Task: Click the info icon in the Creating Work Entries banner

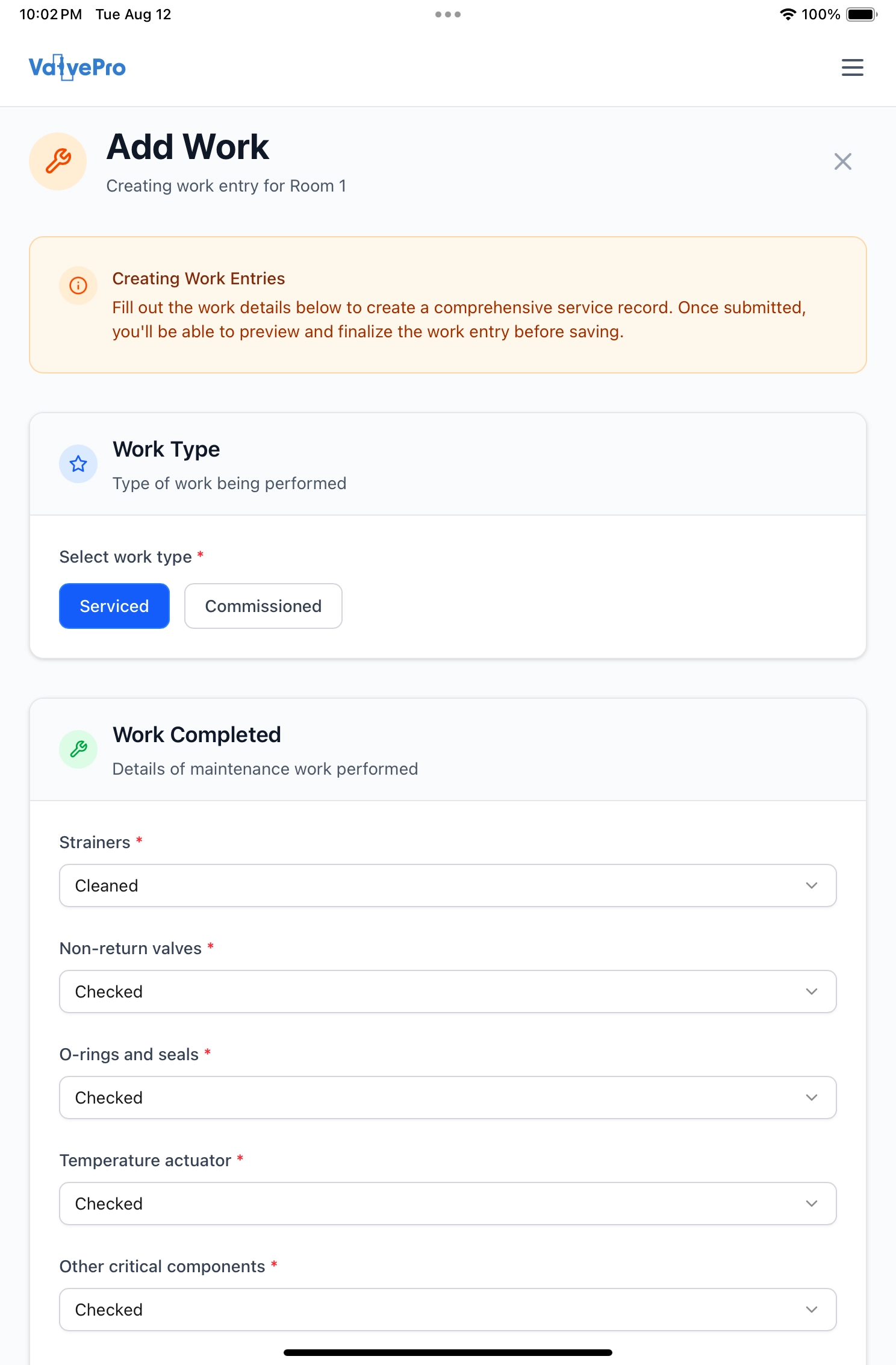Action: pos(78,286)
